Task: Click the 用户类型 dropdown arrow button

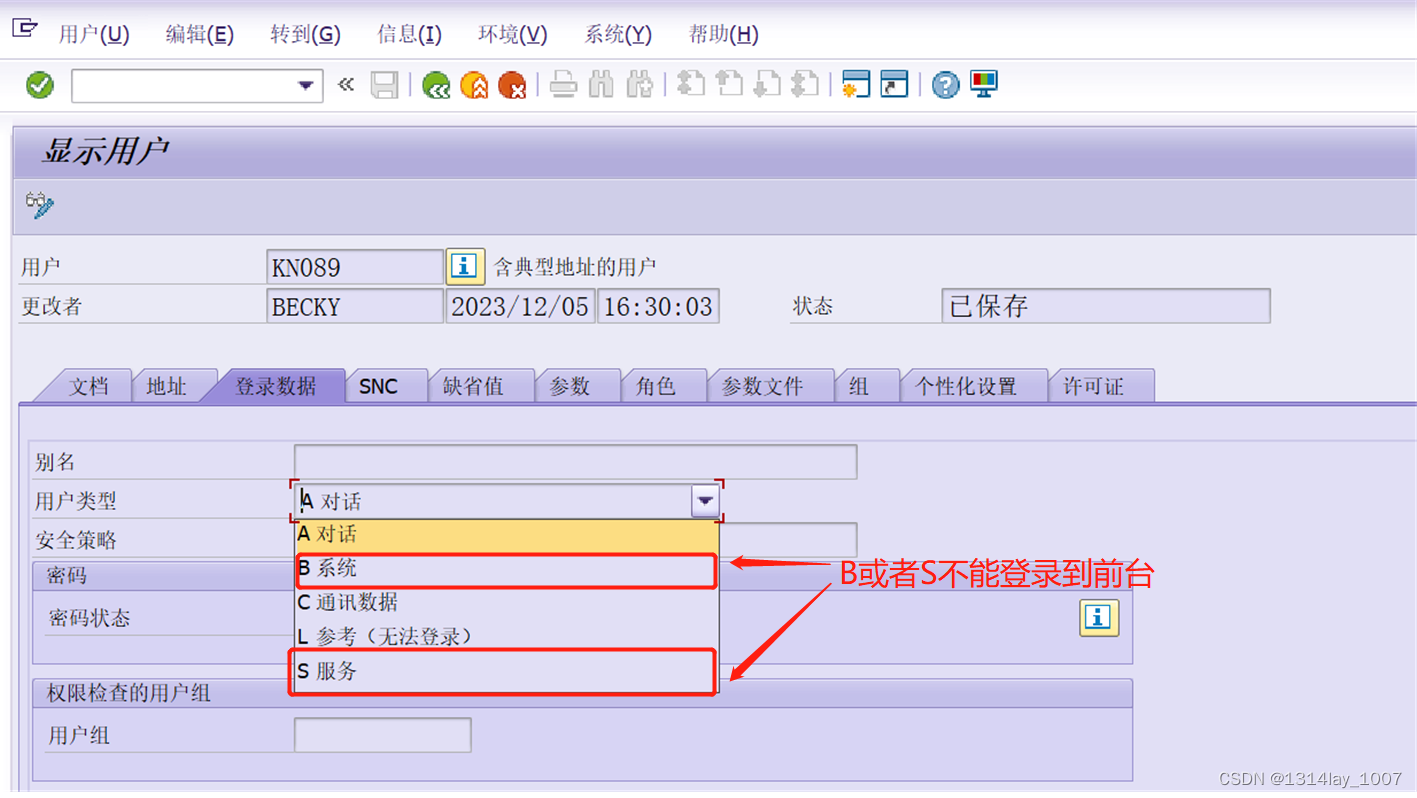Action: 706,501
